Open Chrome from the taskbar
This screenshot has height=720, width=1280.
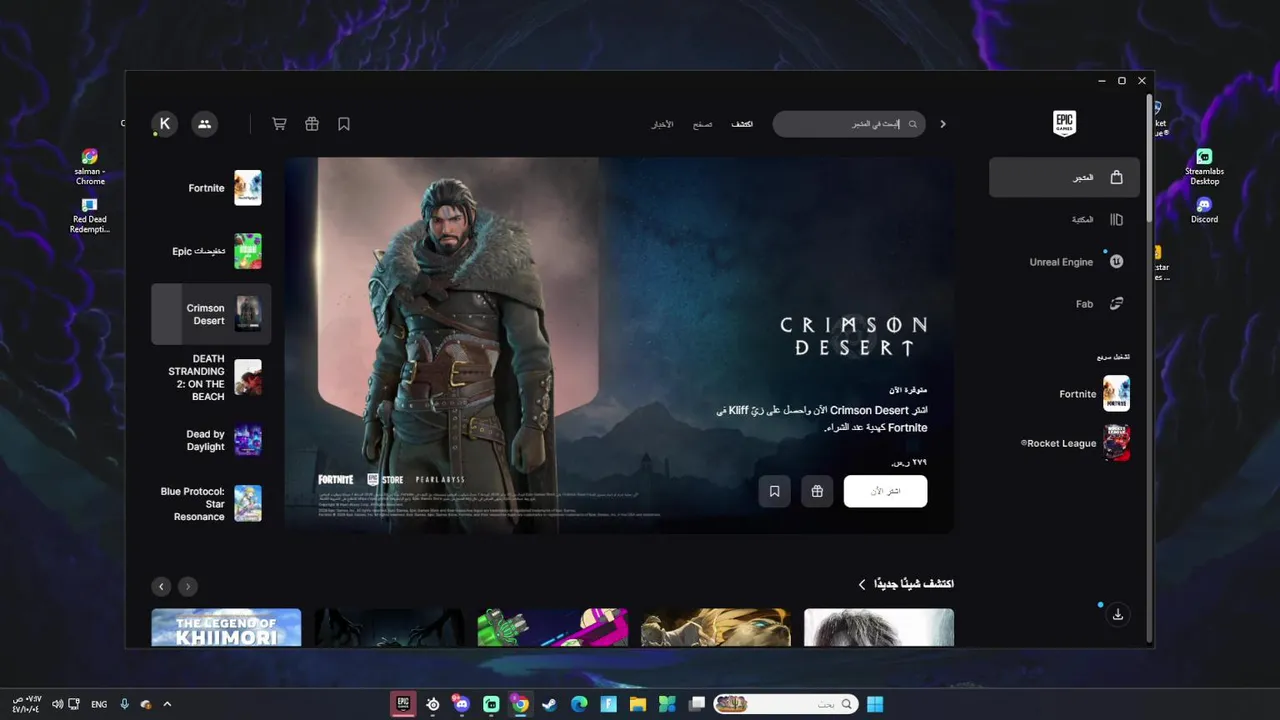tap(520, 704)
